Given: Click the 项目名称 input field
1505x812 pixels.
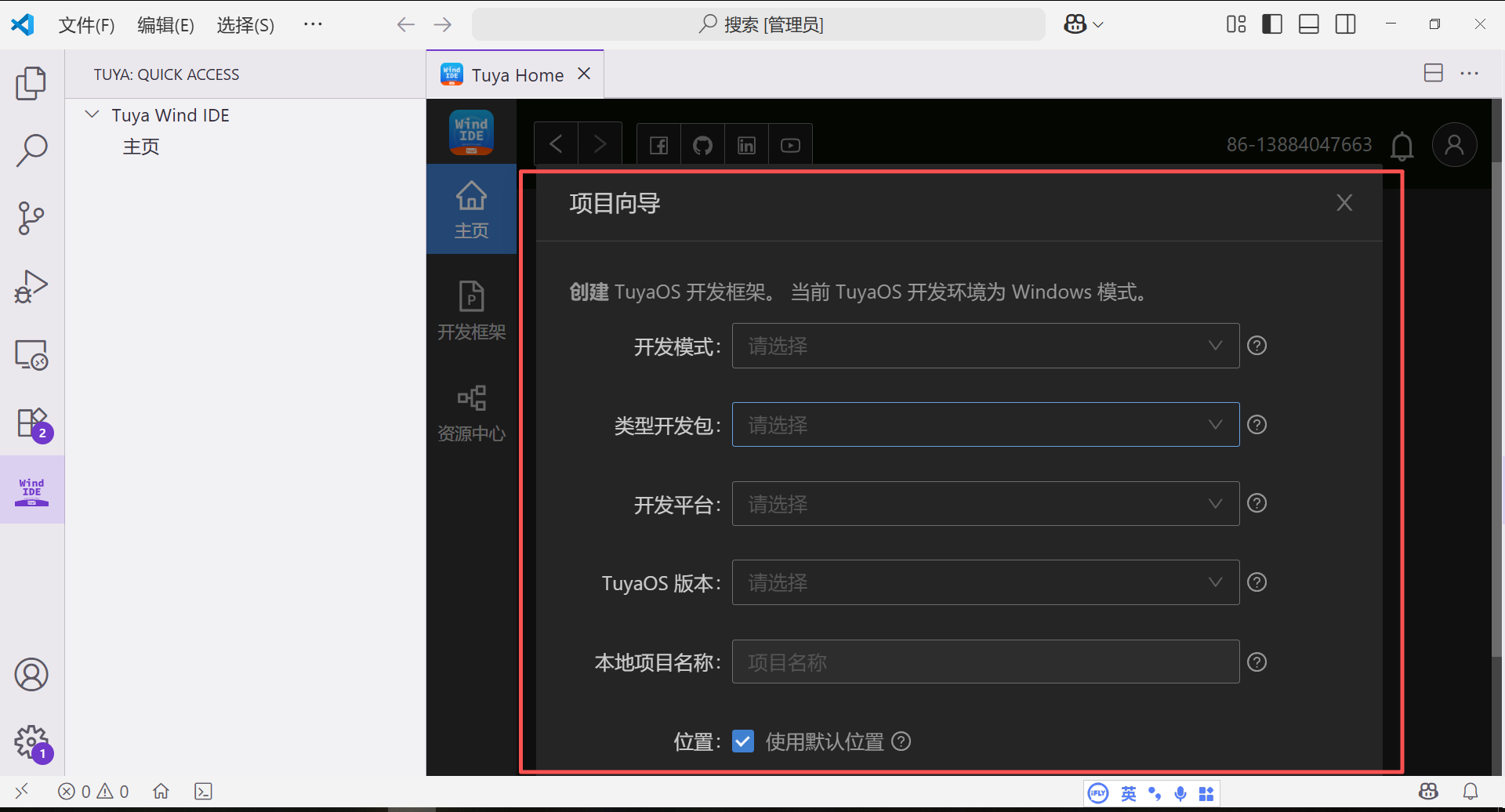Looking at the screenshot, I should coord(985,662).
